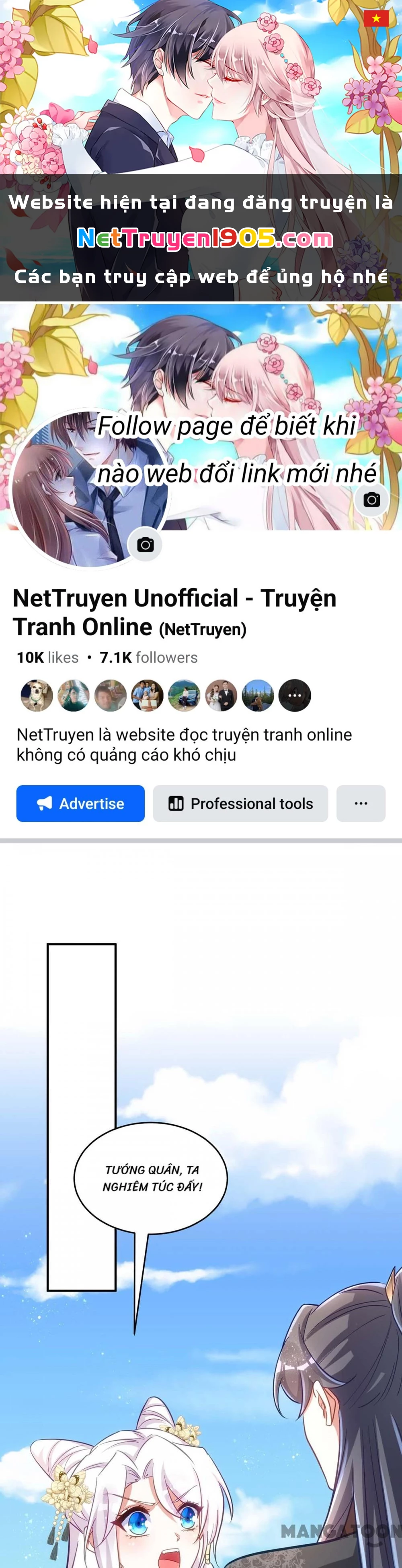The width and height of the screenshot is (402, 1568).
Task: Open the three-dot more options button
Action: point(361,803)
